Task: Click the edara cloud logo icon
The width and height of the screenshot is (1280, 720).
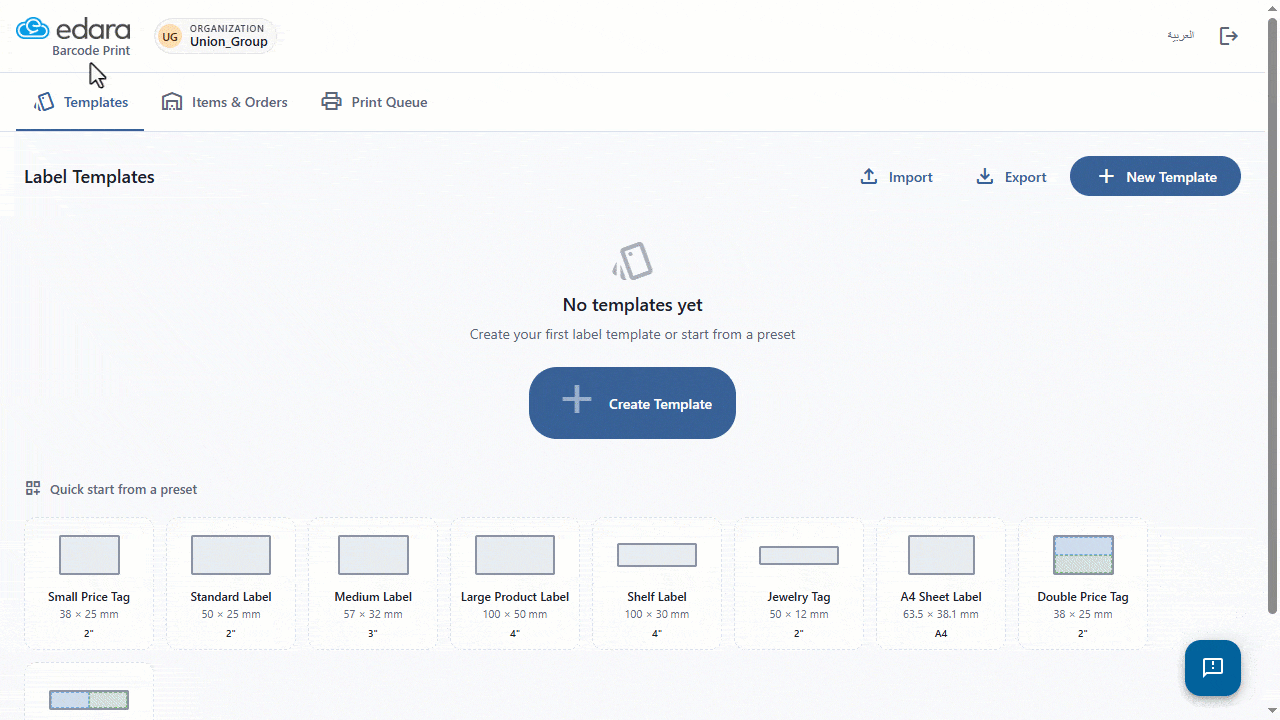Action: [33, 28]
